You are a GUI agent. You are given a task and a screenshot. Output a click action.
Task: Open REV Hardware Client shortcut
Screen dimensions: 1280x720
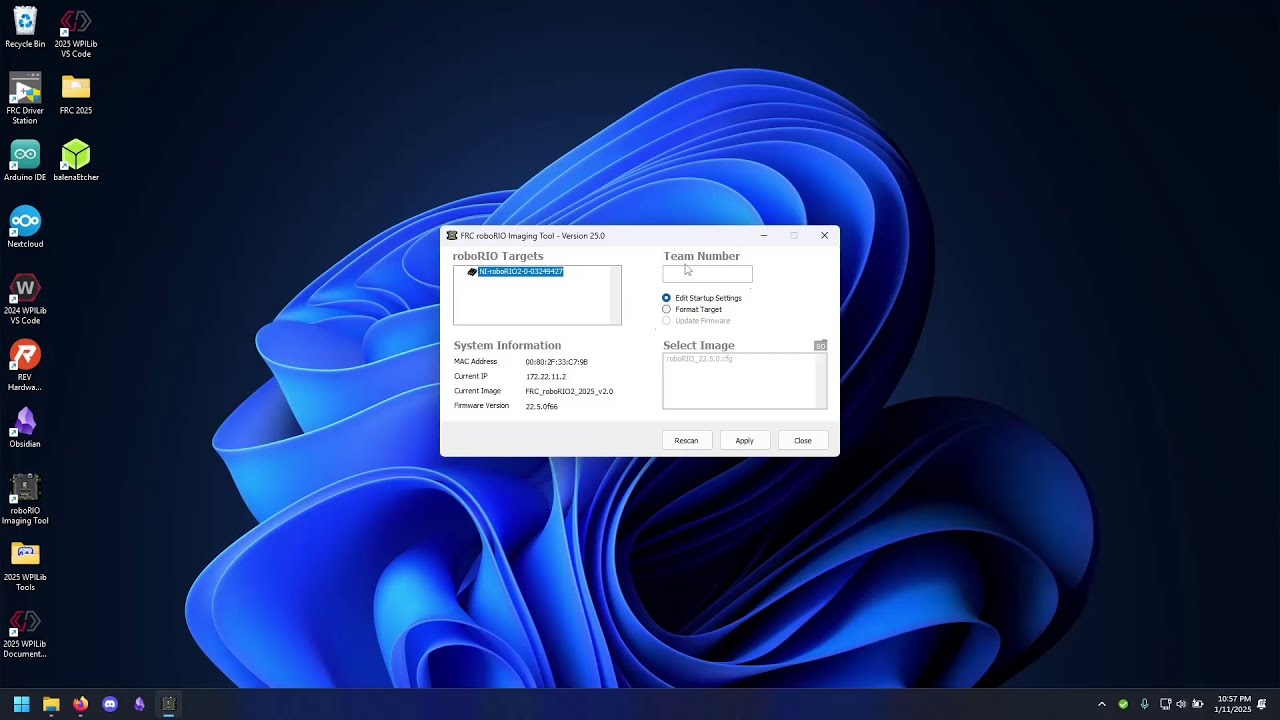(x=25, y=366)
